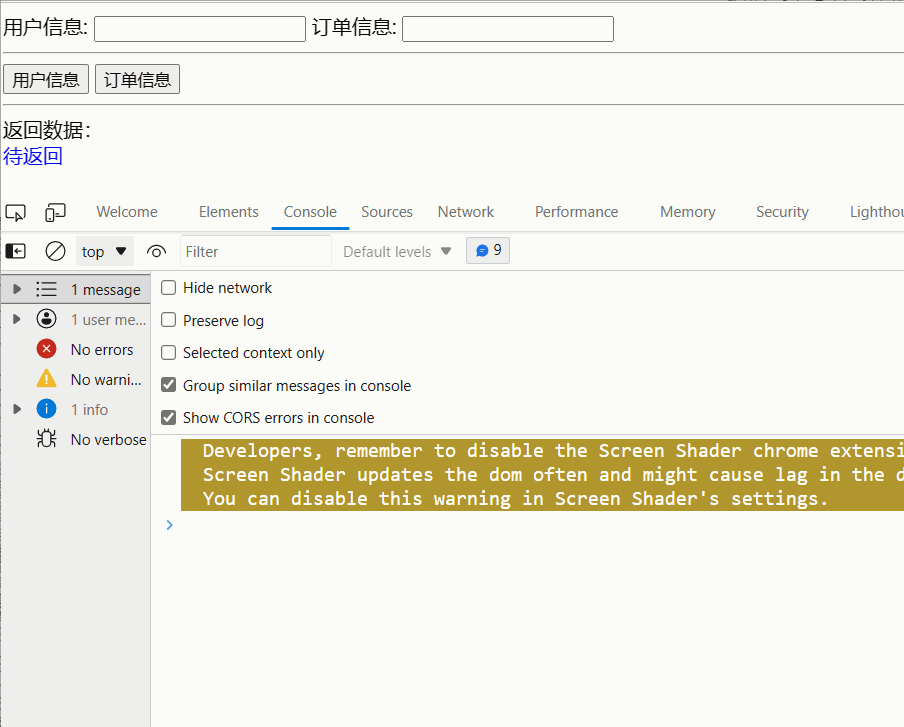Select the red No errors icon
904x727 pixels.
click(46, 349)
